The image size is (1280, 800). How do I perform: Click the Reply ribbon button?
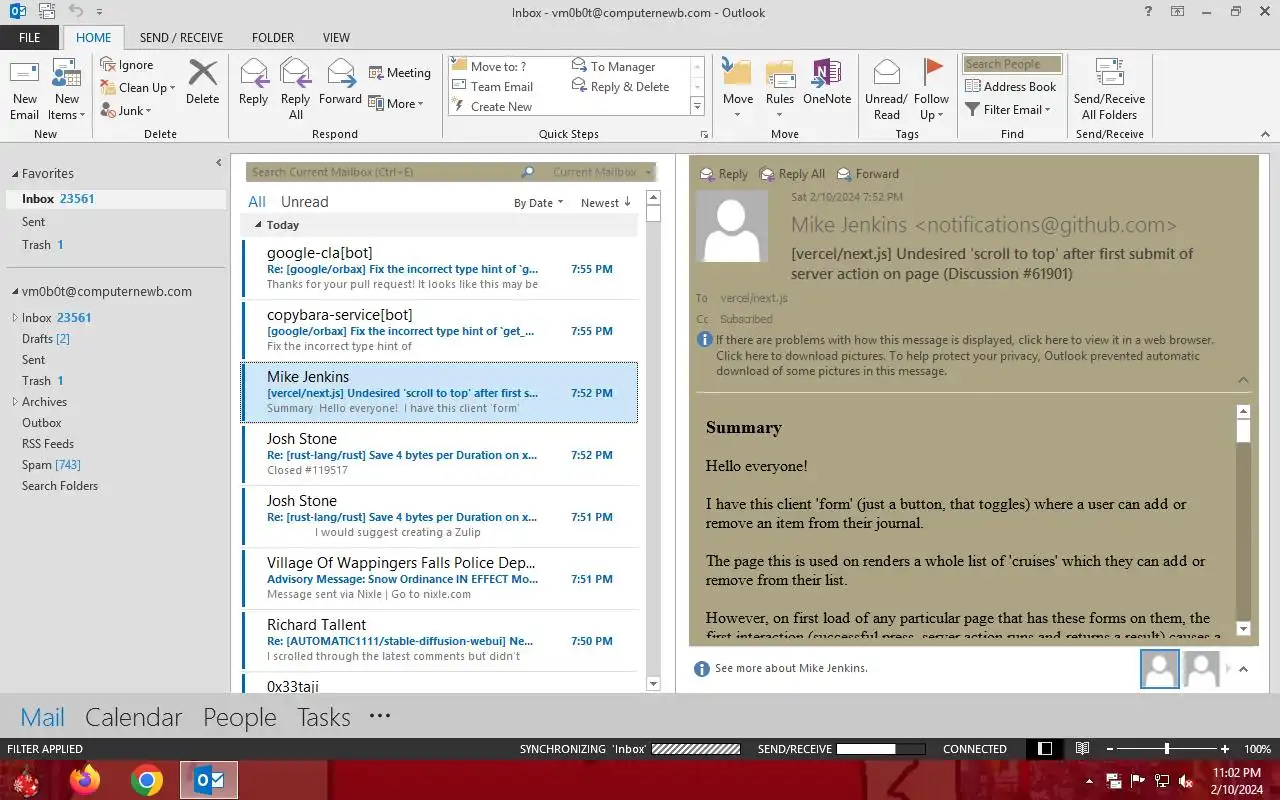click(253, 82)
